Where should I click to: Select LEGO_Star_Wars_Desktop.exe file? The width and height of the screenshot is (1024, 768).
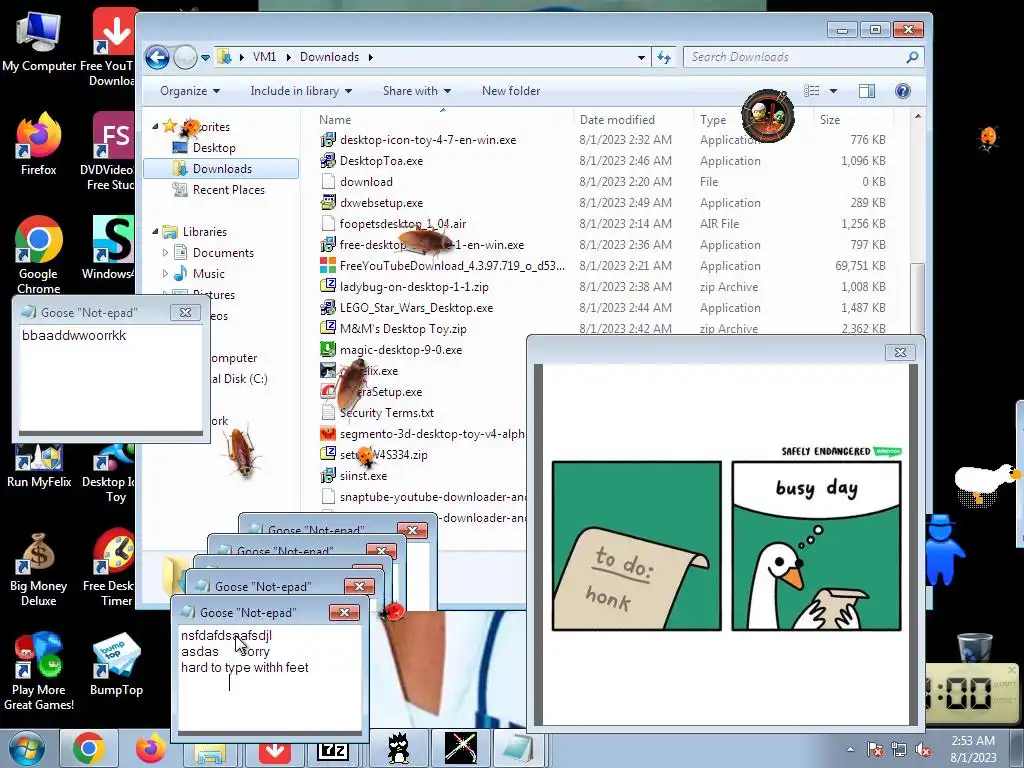click(416, 307)
